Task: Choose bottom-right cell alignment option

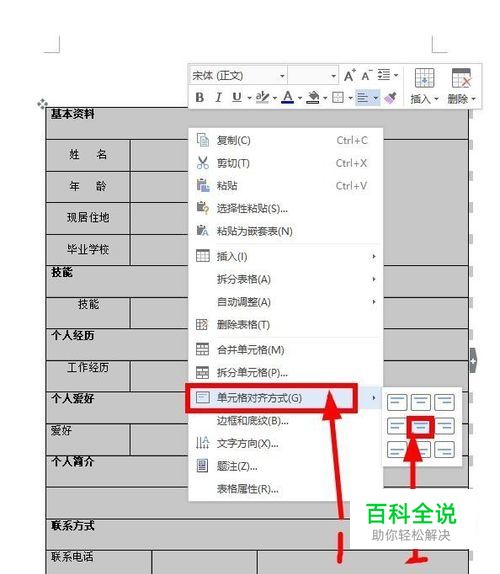Action: point(444,450)
